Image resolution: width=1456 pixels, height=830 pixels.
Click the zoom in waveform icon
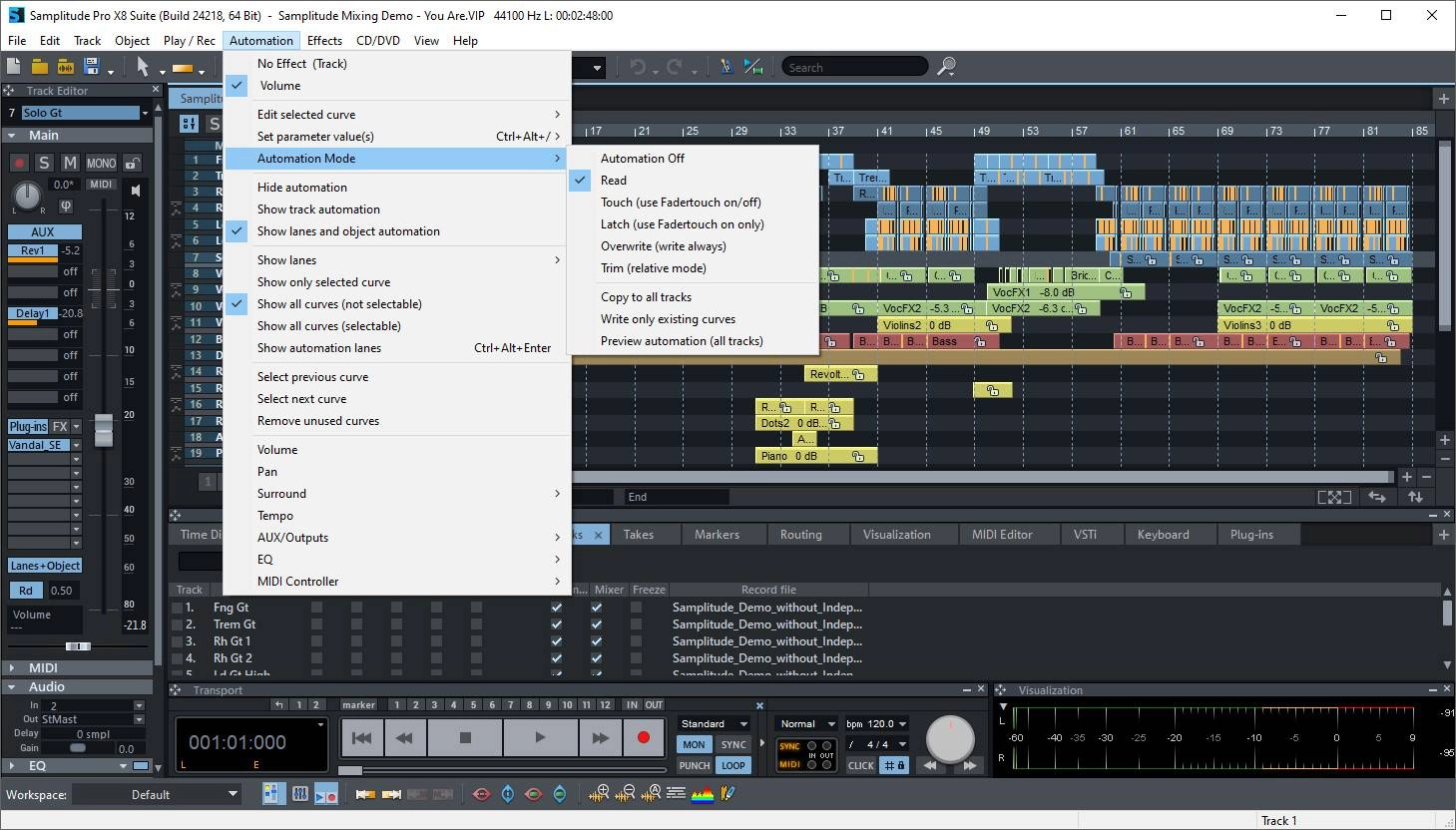pyautogui.click(x=599, y=794)
